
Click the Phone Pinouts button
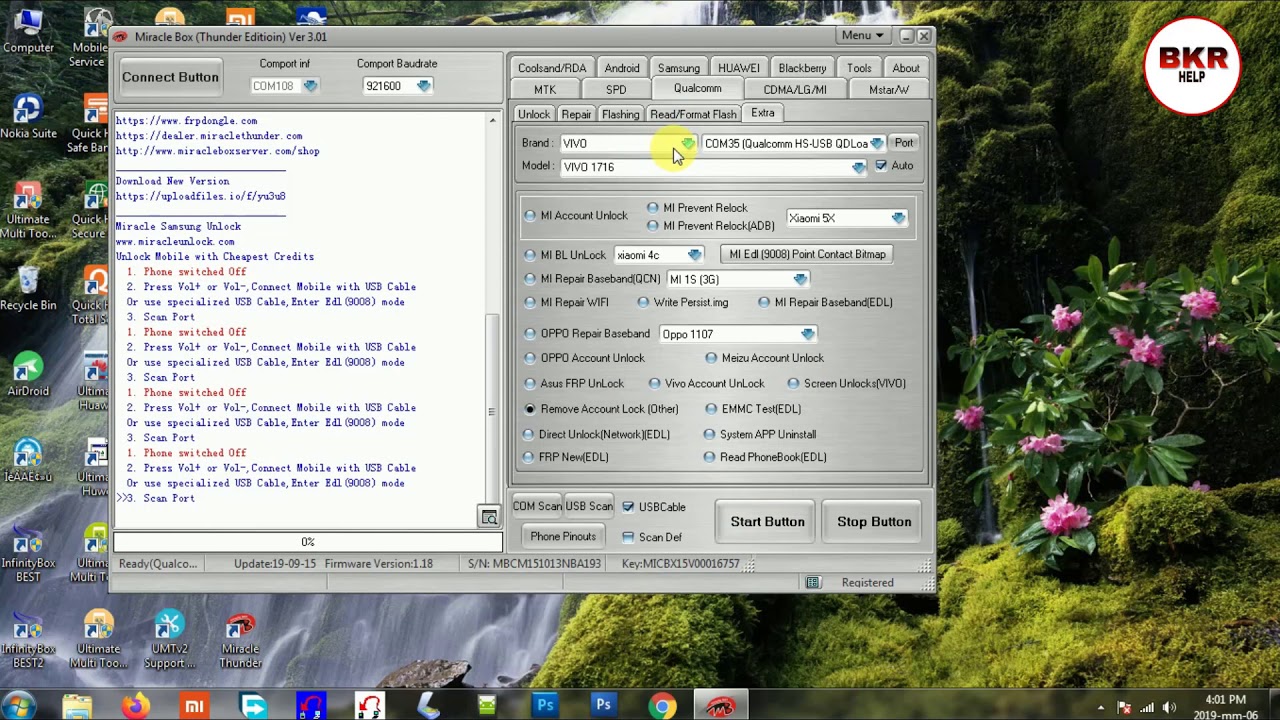tap(563, 537)
